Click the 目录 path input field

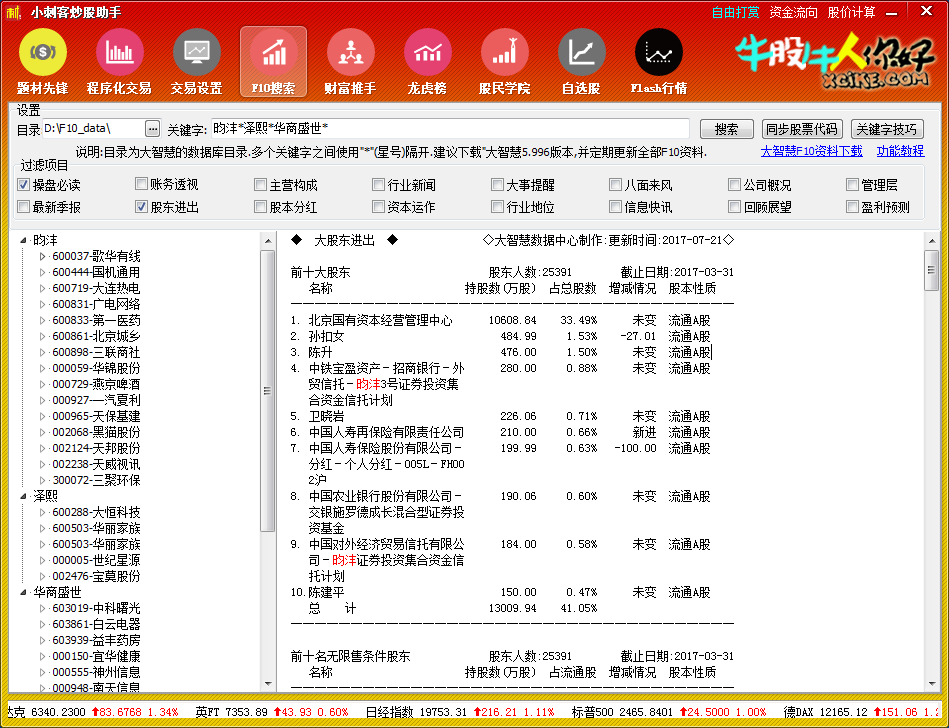point(93,128)
